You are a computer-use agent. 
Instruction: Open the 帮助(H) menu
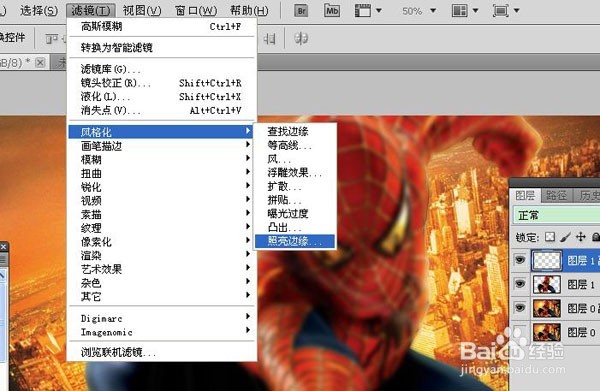pyautogui.click(x=249, y=10)
